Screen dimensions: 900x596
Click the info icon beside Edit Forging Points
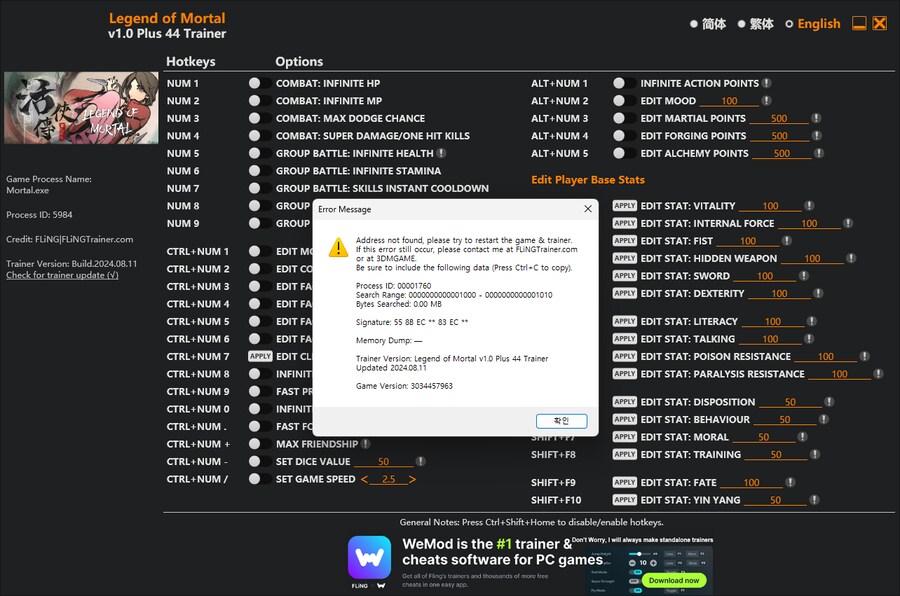(x=817, y=136)
